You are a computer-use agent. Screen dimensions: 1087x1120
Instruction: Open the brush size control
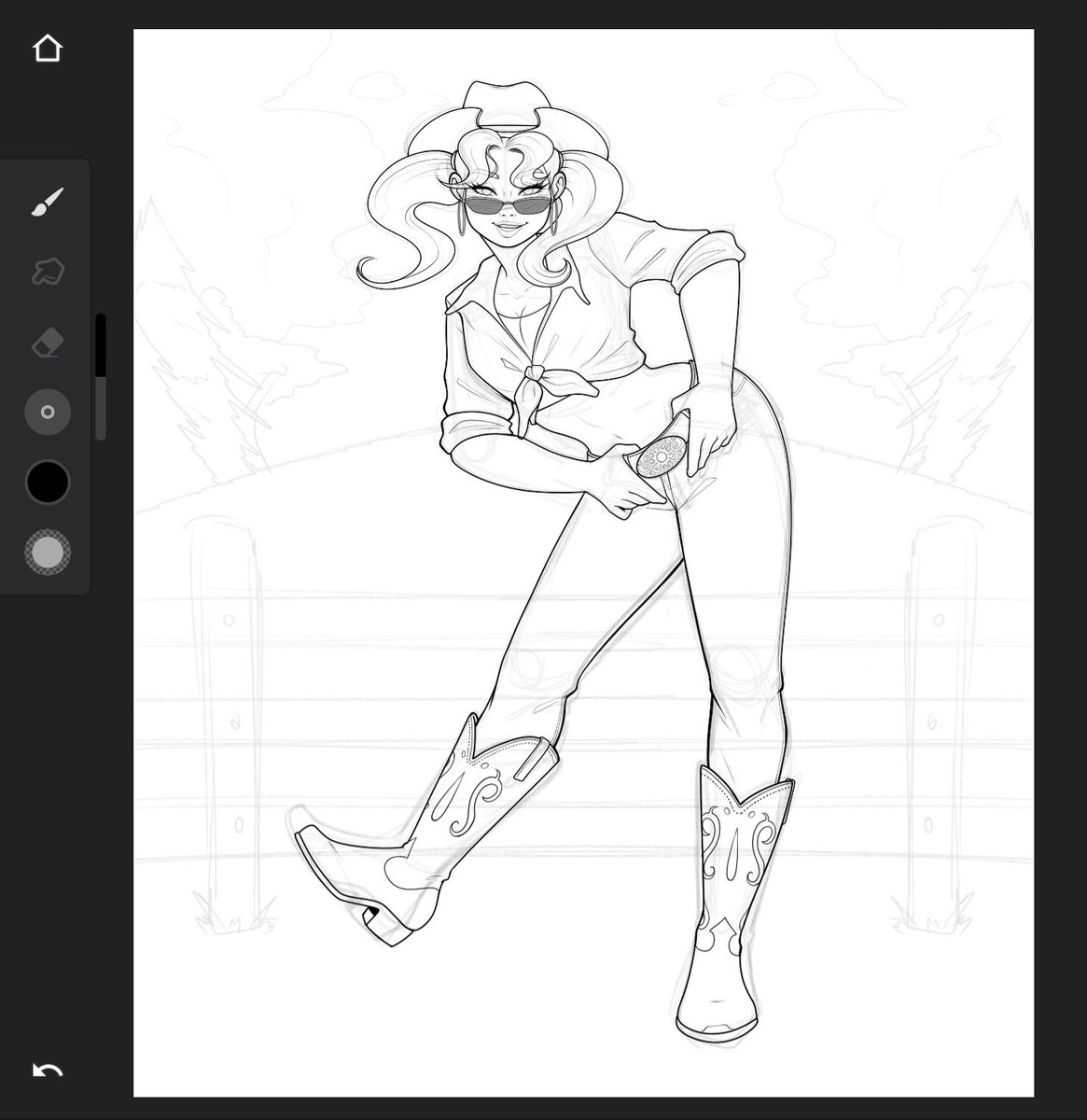(48, 412)
